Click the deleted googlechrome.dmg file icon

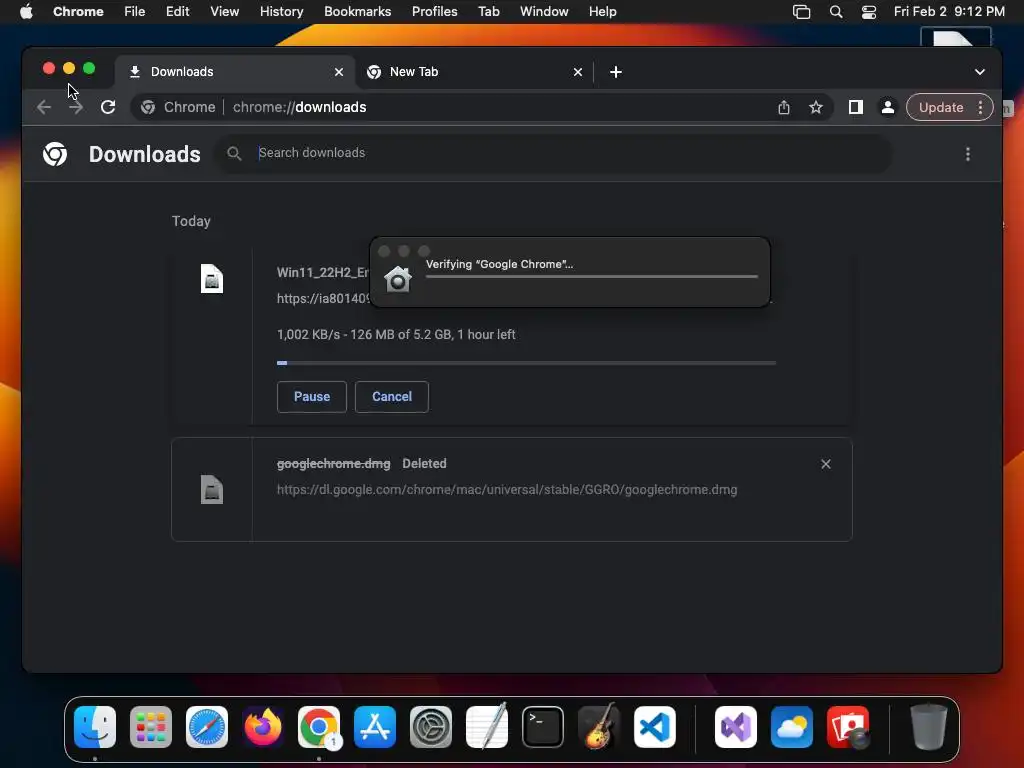(212, 489)
